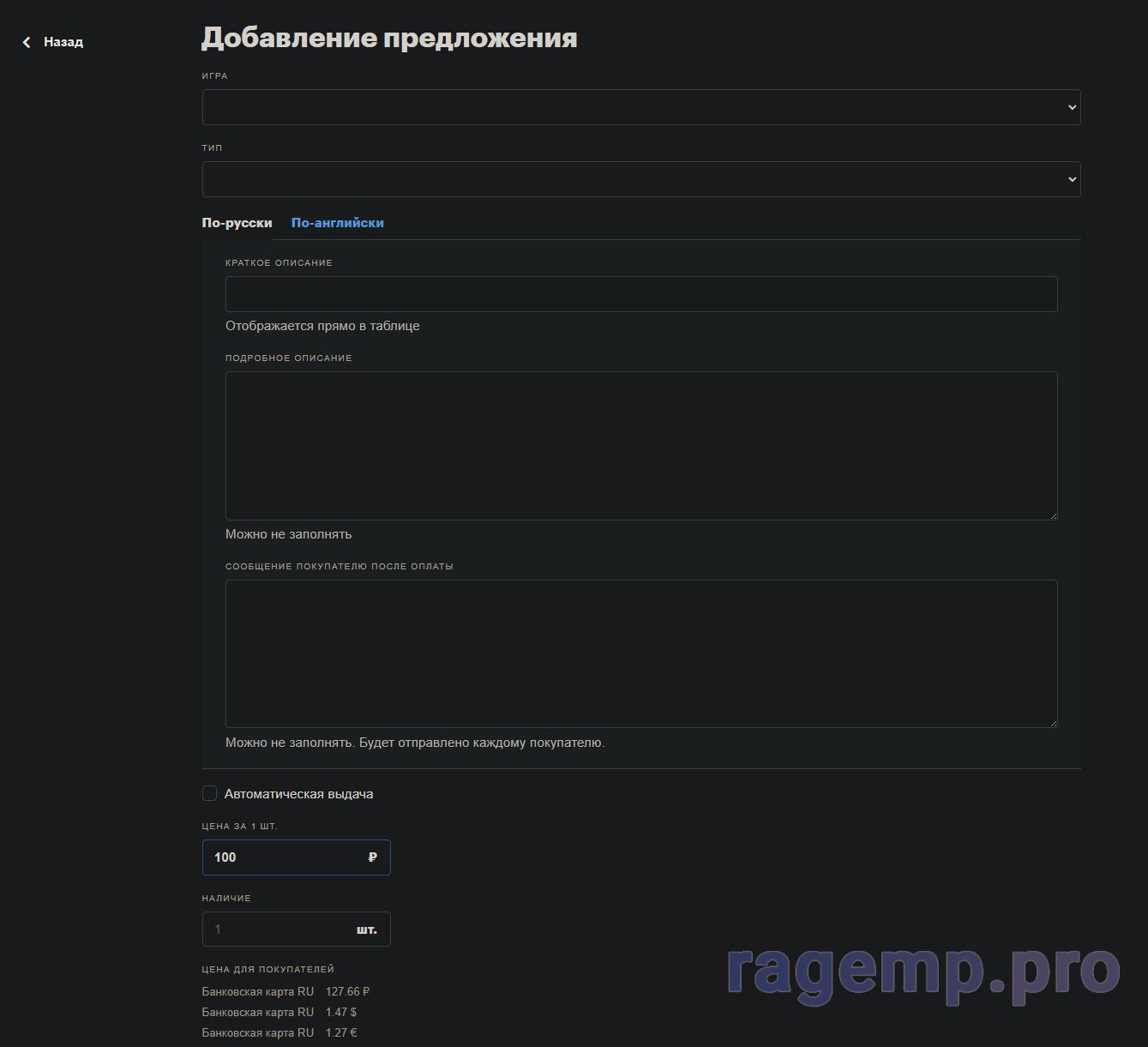
Task: Click the back arrow icon beside Назад
Action: (27, 42)
